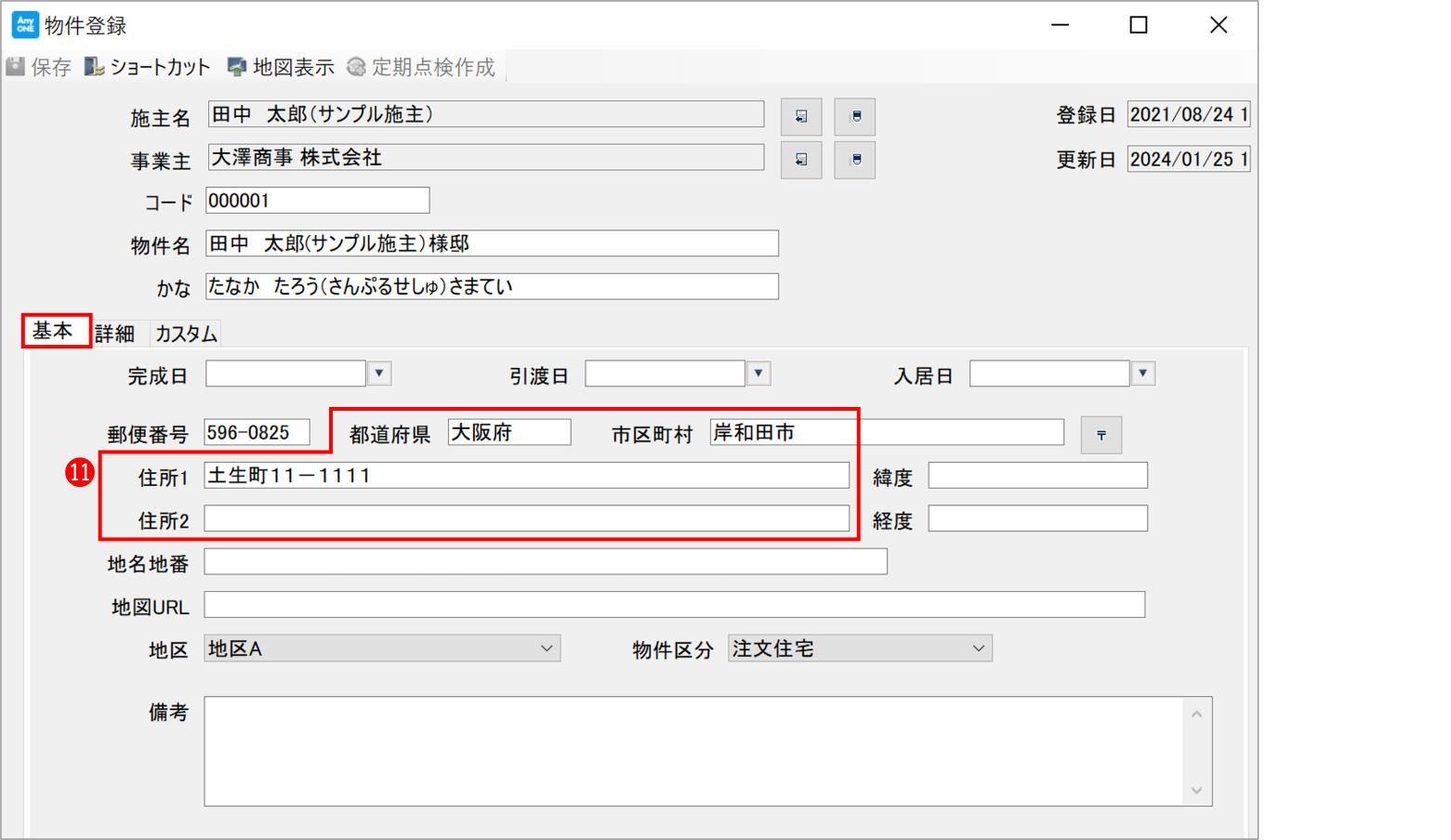Click the first icon button beside 施主名
This screenshot has height=840, width=1451.
point(800,116)
